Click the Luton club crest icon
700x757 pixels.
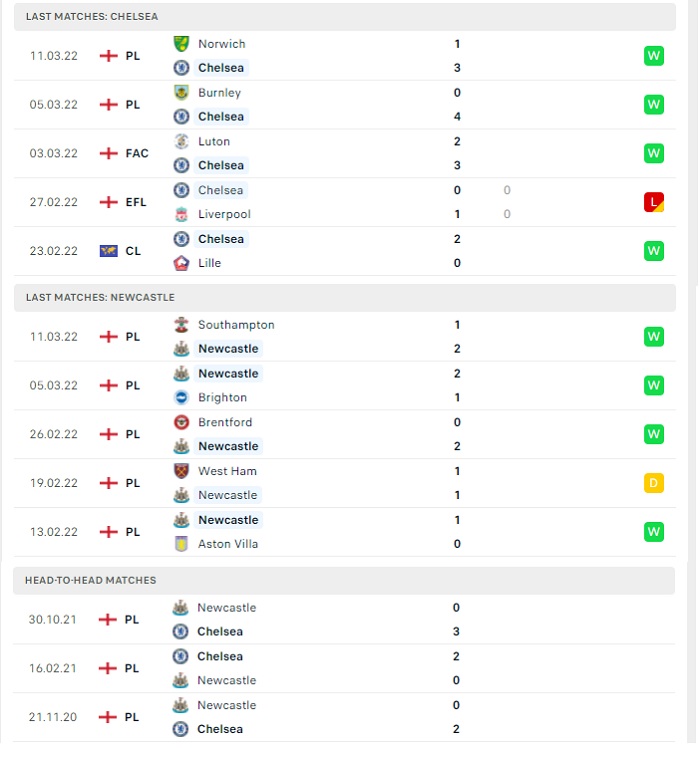tap(181, 141)
